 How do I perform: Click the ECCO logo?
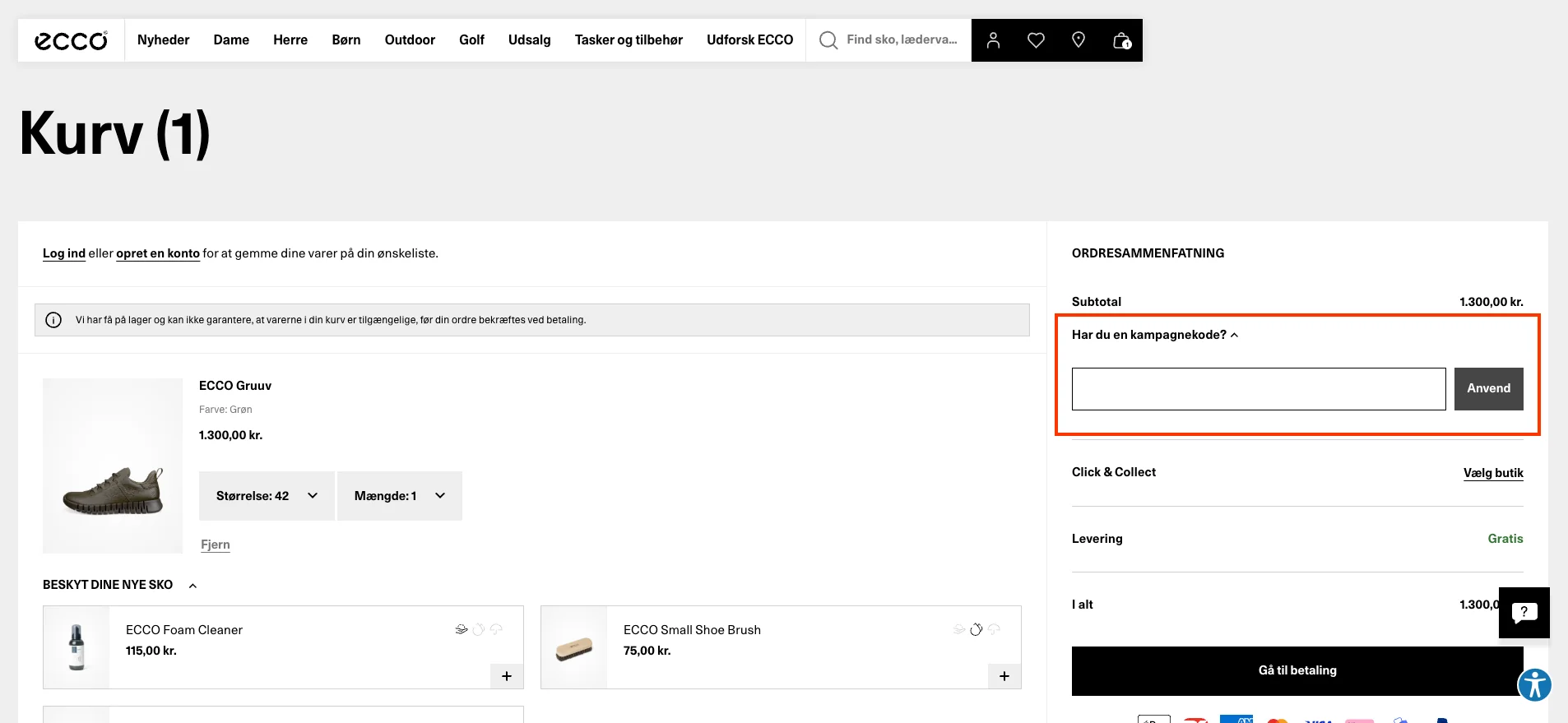(x=71, y=40)
